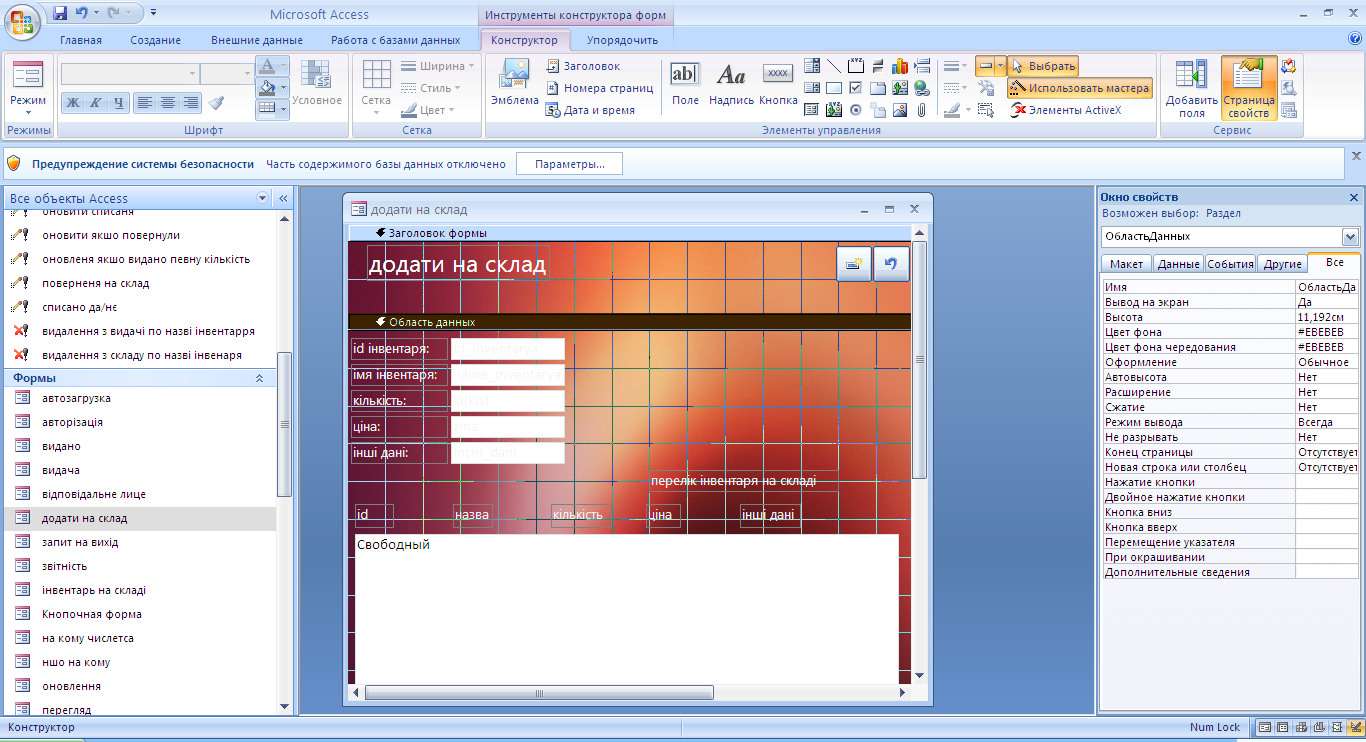Toggle align text left
Screen dimensions: 1366x742
click(145, 102)
